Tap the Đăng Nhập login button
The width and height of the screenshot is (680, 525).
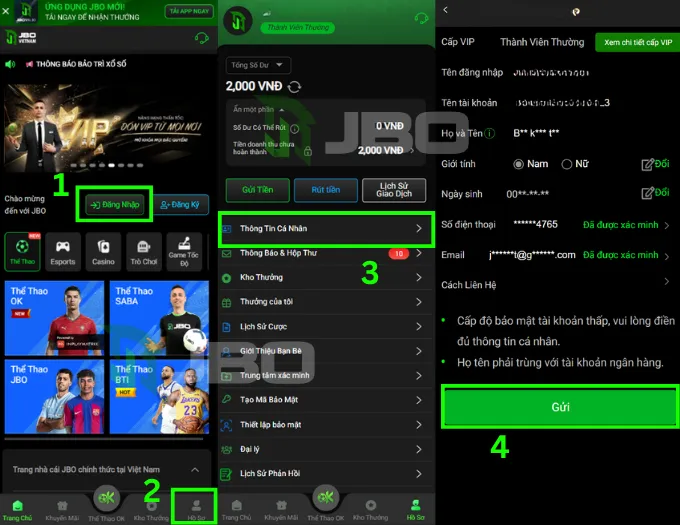(114, 205)
